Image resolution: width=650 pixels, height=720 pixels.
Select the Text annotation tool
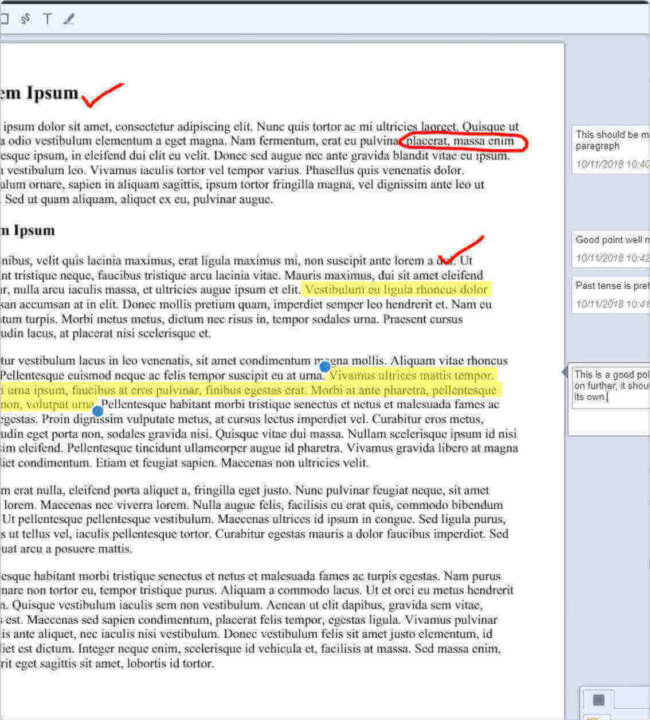(47, 19)
